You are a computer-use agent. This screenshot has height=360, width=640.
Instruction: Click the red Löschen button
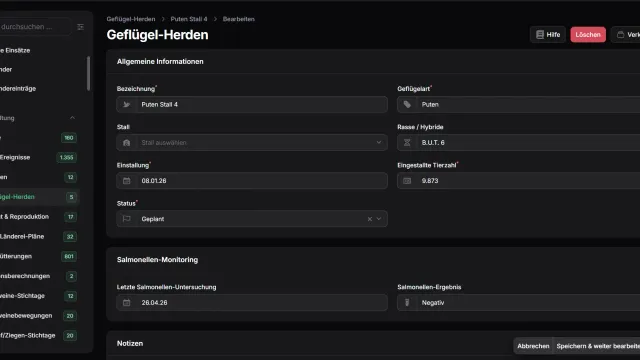588,35
